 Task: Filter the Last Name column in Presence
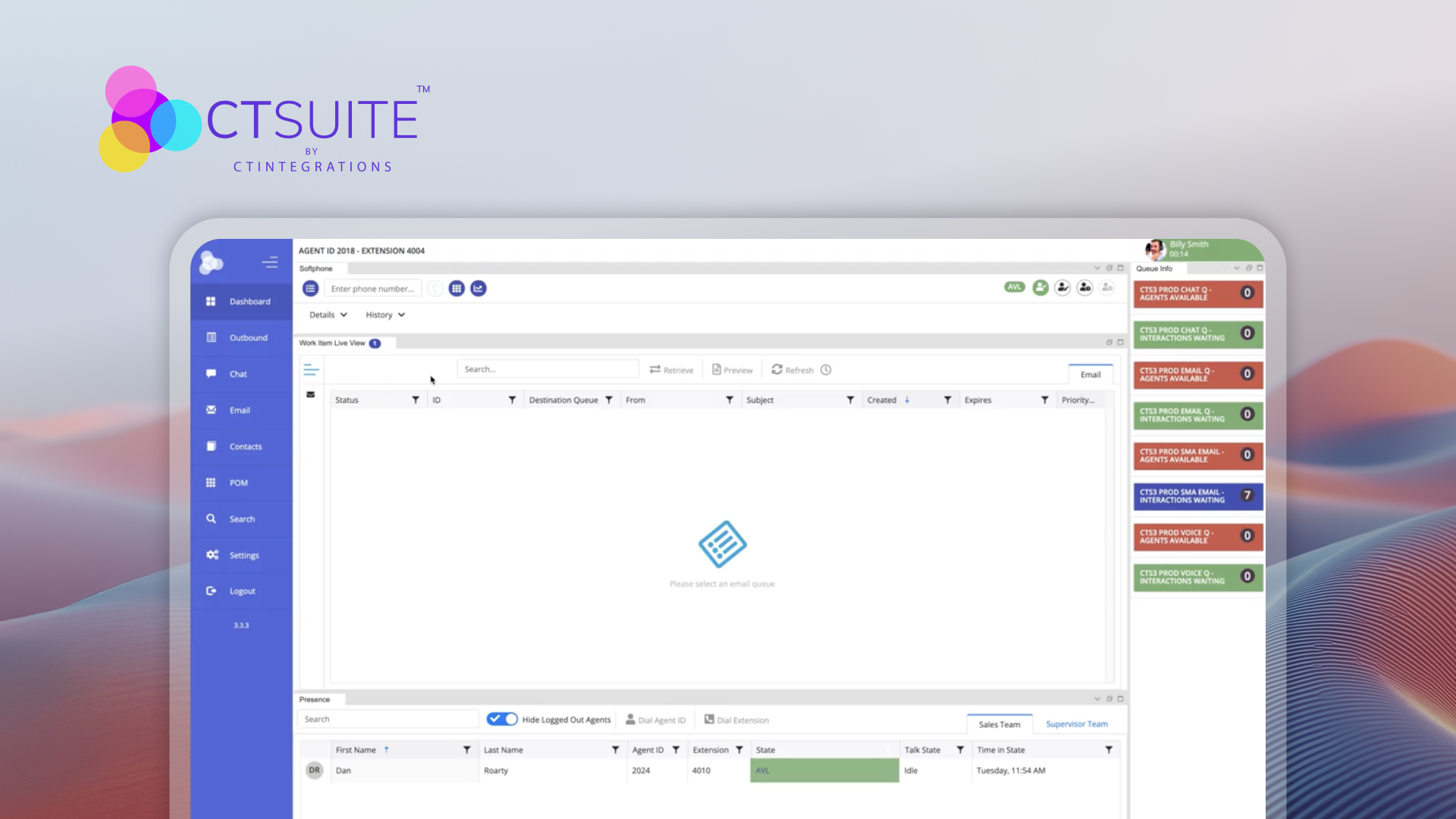[616, 750]
